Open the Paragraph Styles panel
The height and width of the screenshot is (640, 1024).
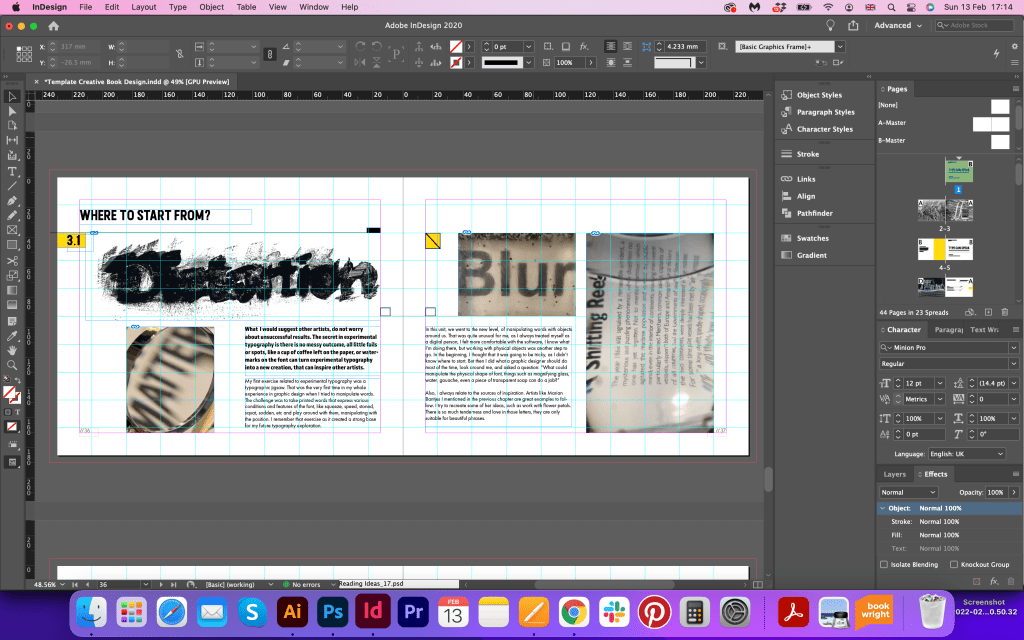825,112
